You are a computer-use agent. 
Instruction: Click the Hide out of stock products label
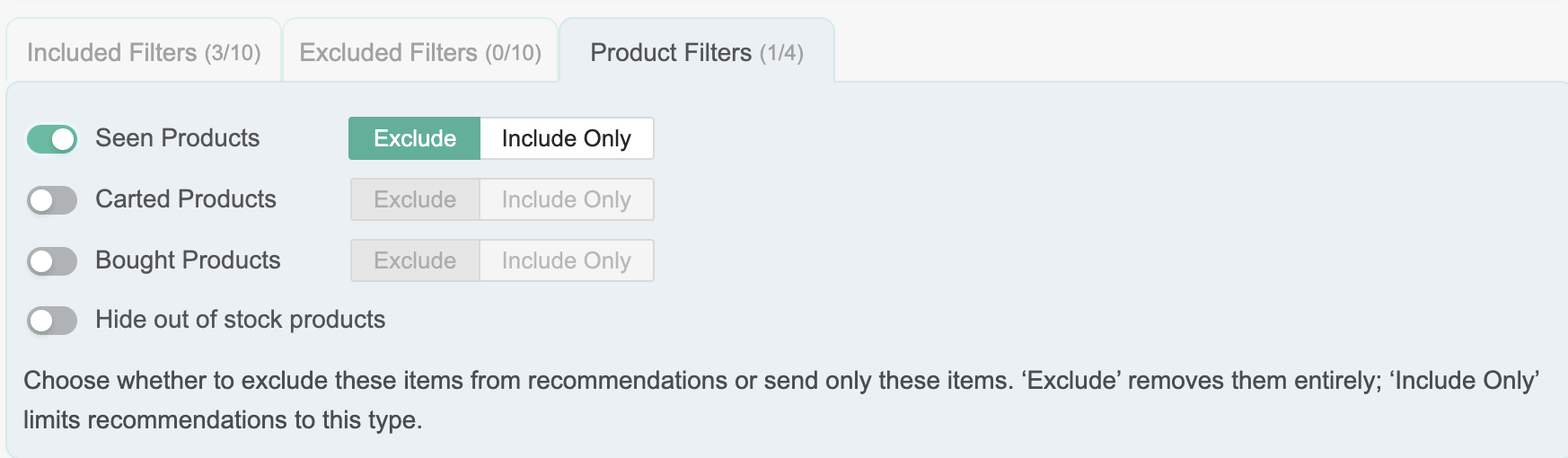click(241, 320)
